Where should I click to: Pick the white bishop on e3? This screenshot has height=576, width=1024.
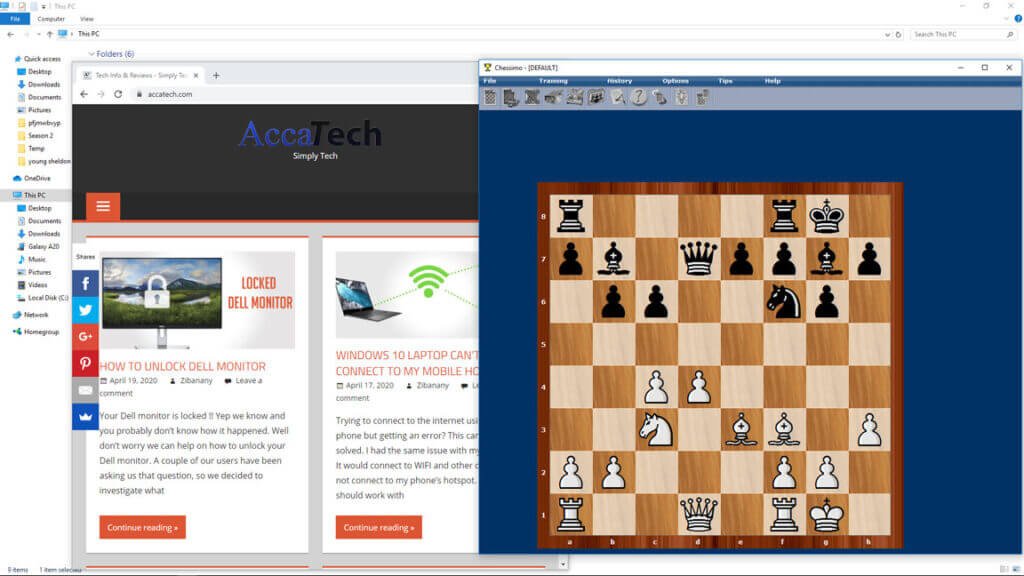pyautogui.click(x=741, y=429)
